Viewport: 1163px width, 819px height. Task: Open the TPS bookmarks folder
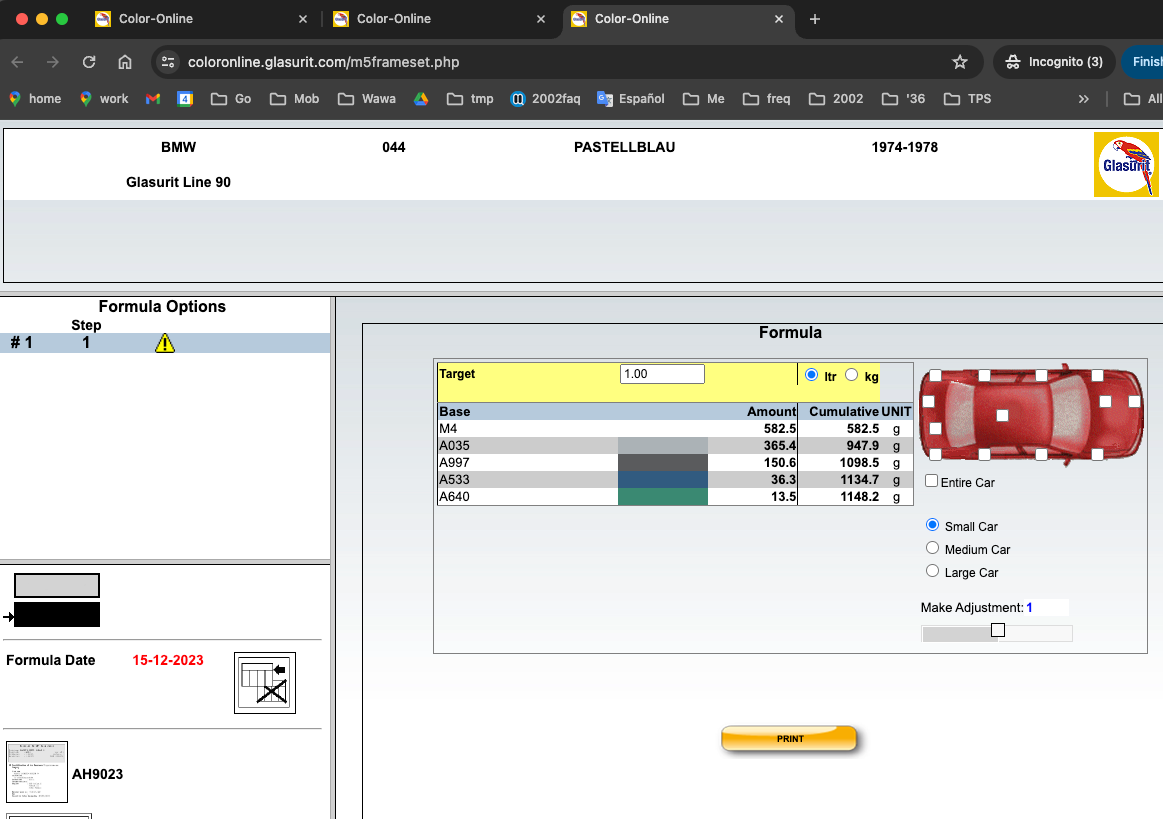tap(966, 99)
